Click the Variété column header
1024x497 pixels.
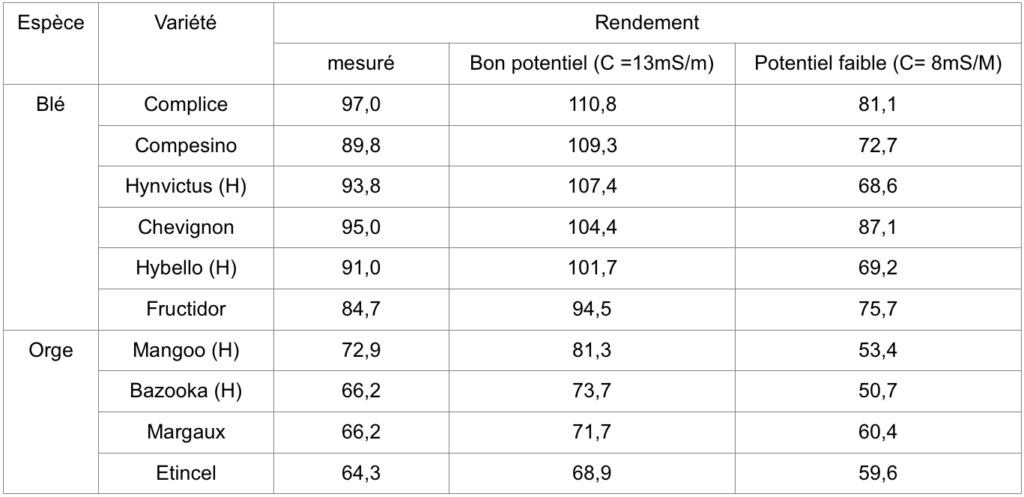tap(185, 22)
